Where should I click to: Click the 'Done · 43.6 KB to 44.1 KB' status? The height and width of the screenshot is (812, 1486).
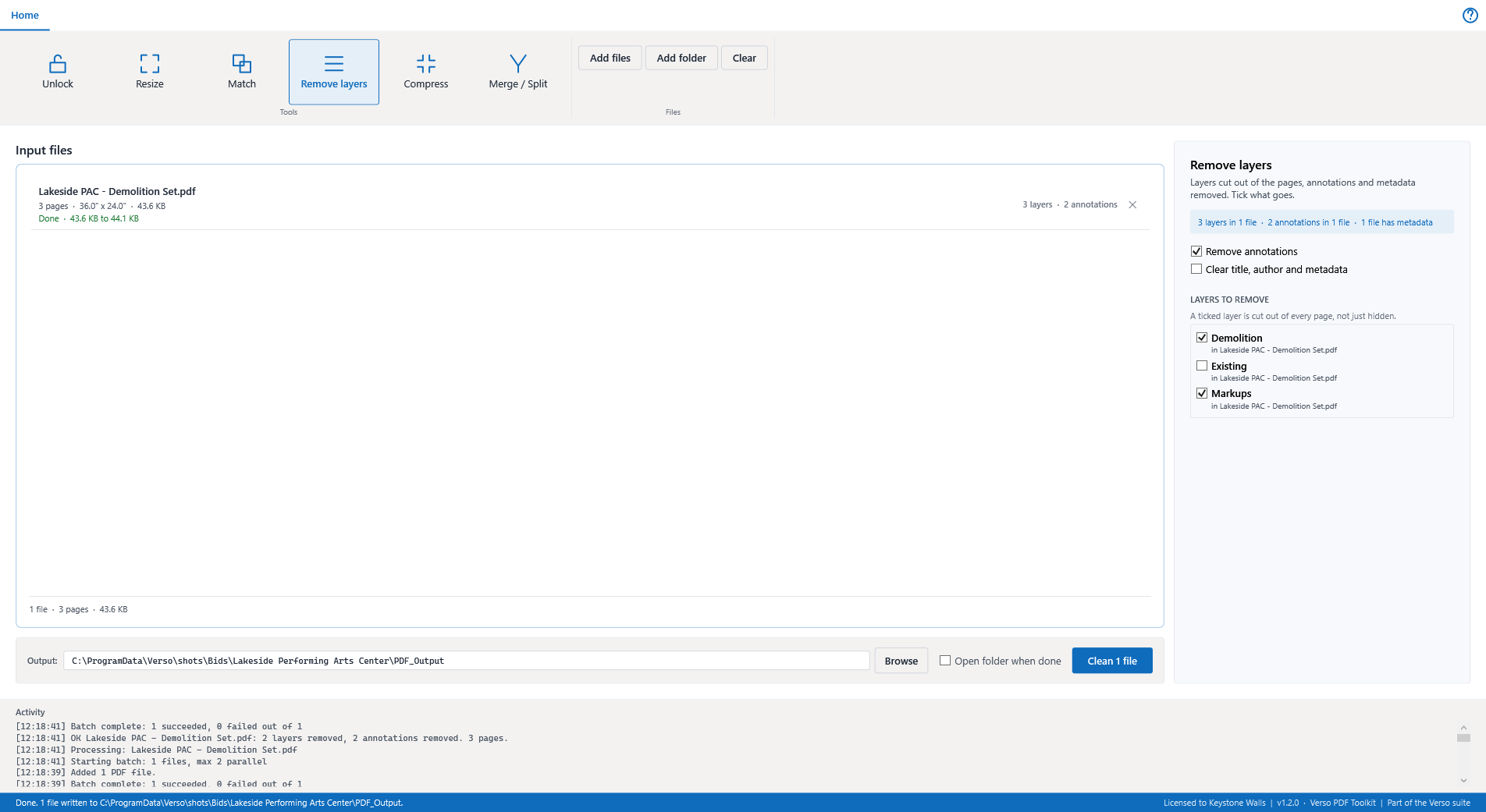(89, 218)
